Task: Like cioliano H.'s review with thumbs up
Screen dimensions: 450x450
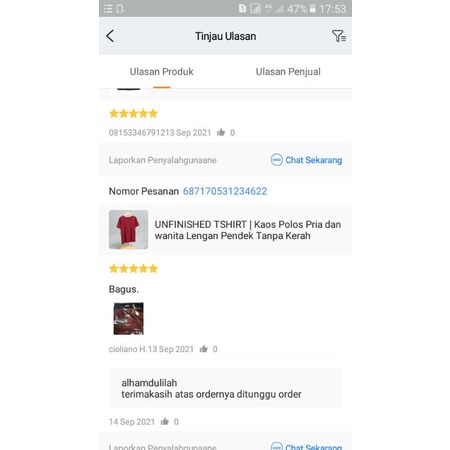Action: pyautogui.click(x=203, y=349)
